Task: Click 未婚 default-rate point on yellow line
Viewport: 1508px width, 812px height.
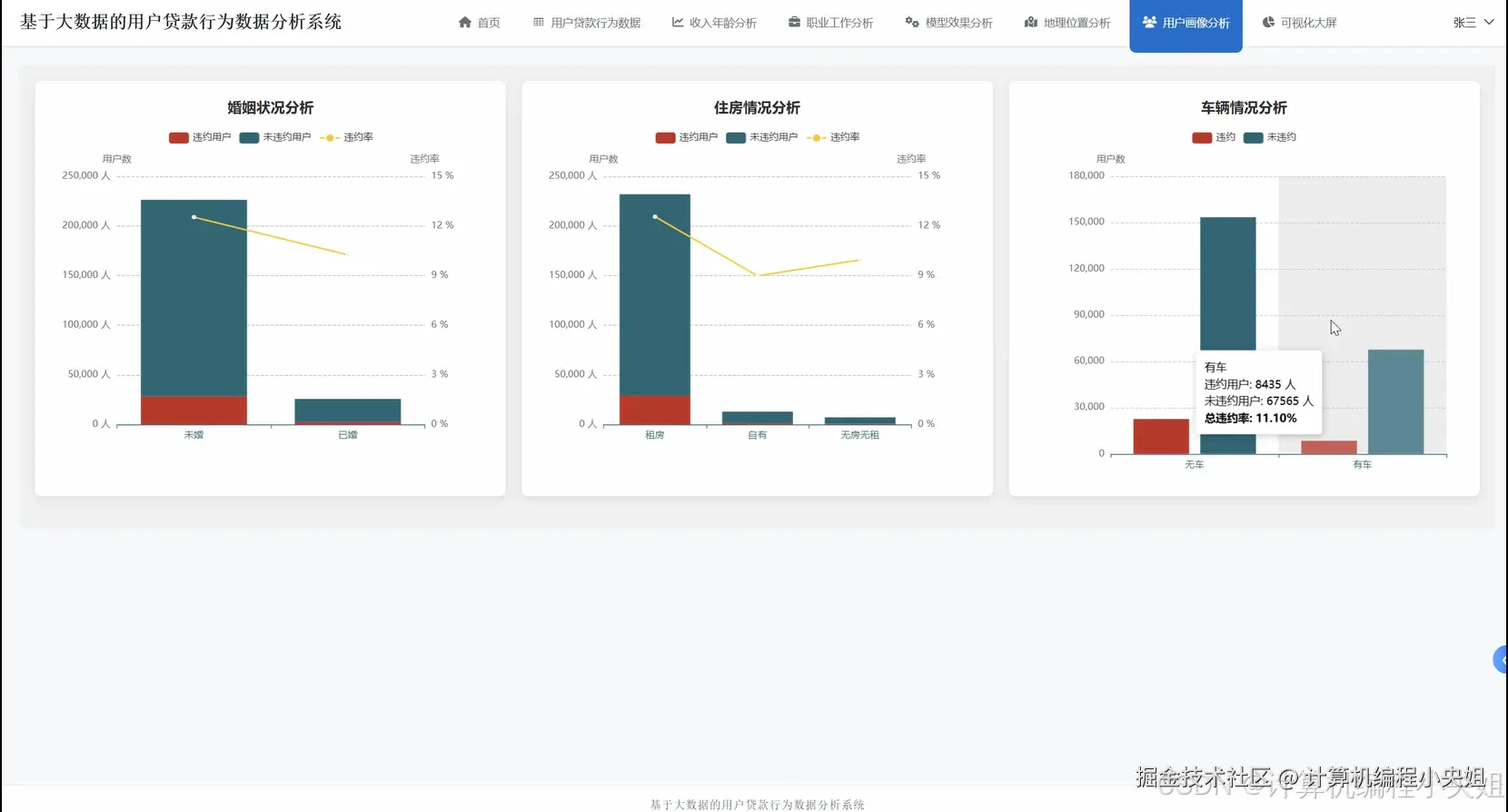Action: coord(193,217)
